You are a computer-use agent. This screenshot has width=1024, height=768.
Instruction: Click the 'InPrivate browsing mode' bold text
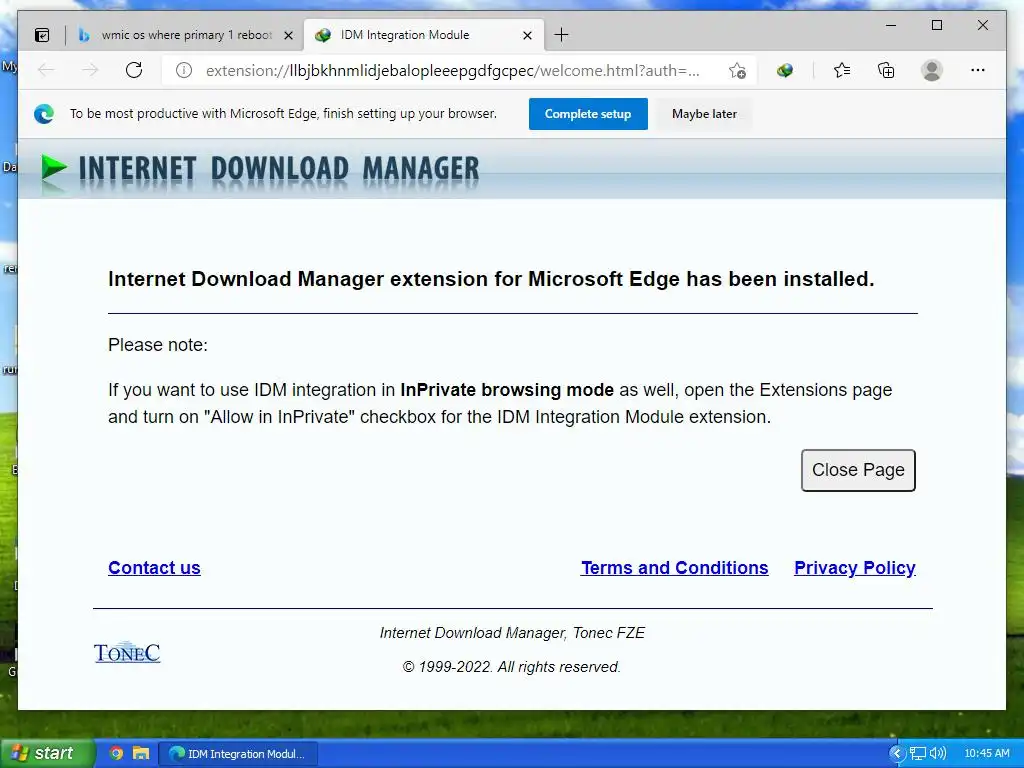[x=507, y=390]
